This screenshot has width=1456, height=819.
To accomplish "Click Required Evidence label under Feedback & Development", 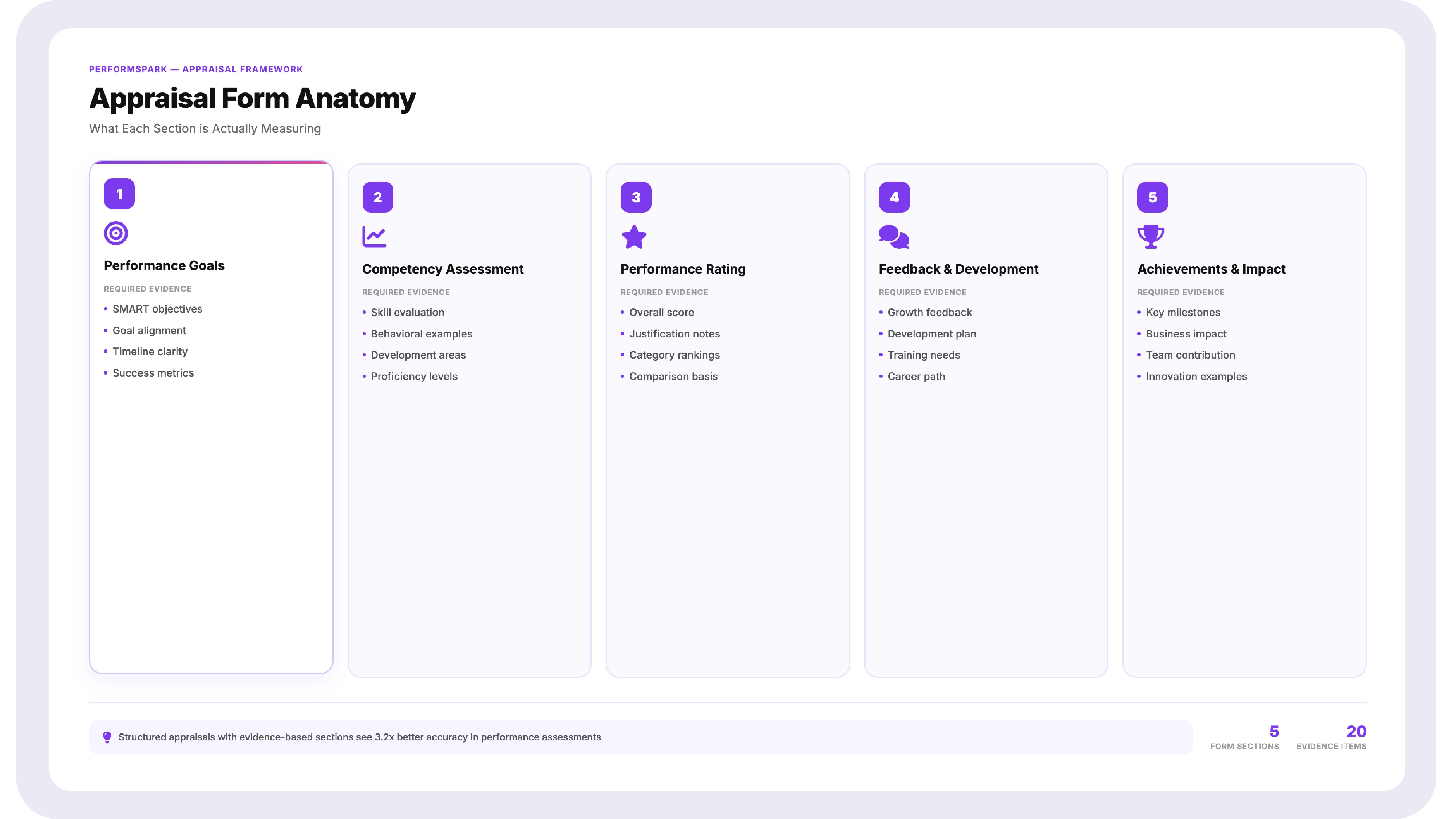I will click(922, 292).
